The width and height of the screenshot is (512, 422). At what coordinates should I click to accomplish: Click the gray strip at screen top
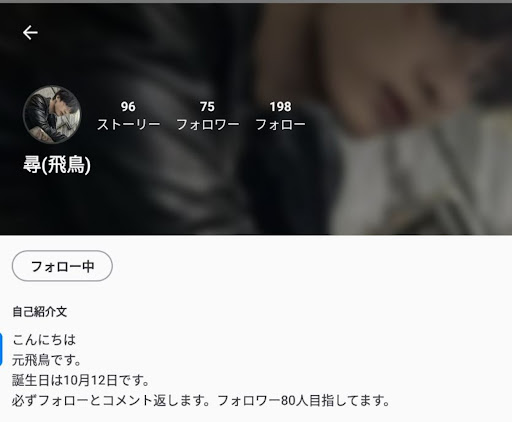pyautogui.click(x=256, y=2)
